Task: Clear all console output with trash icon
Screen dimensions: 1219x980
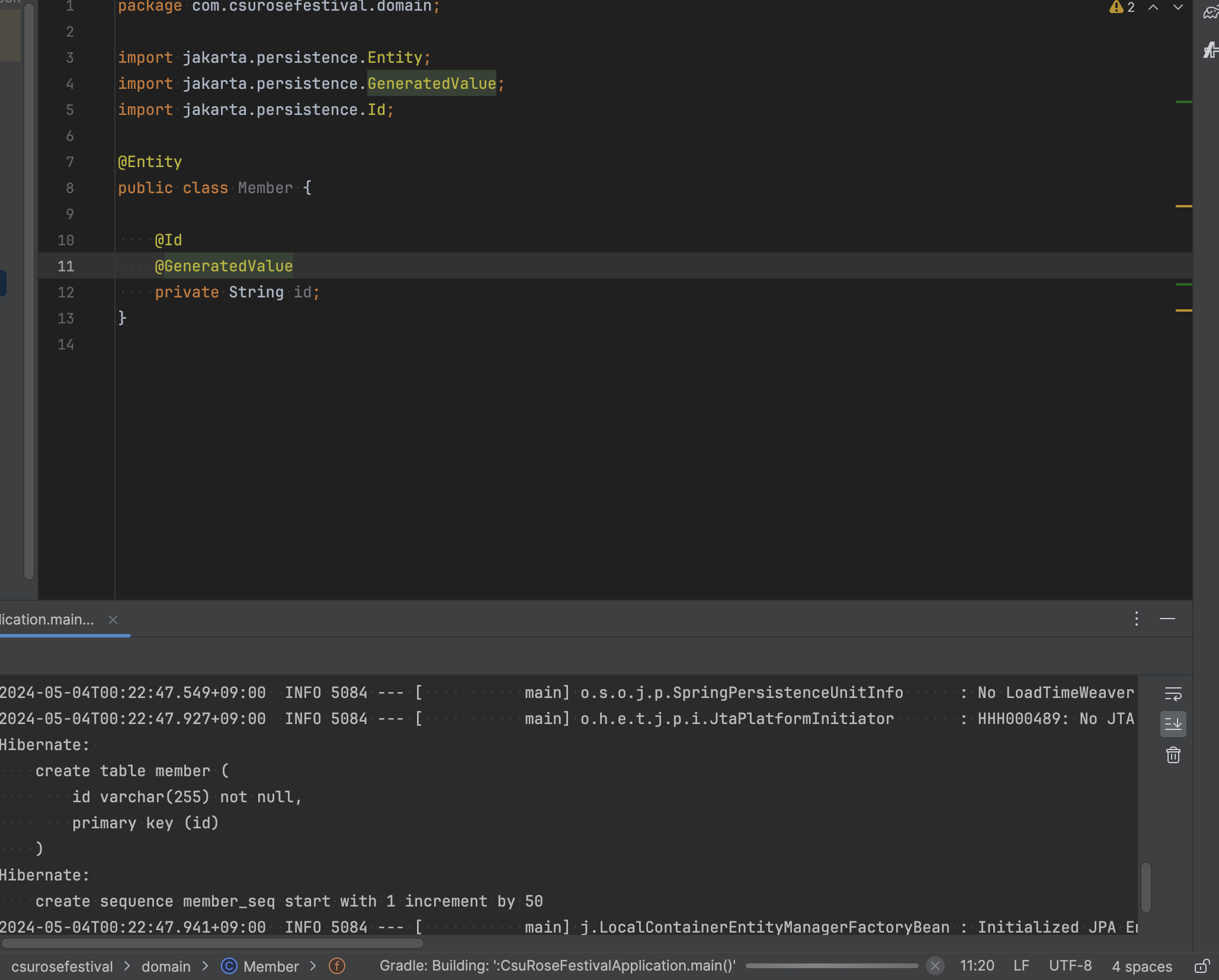Action: coord(1173,755)
